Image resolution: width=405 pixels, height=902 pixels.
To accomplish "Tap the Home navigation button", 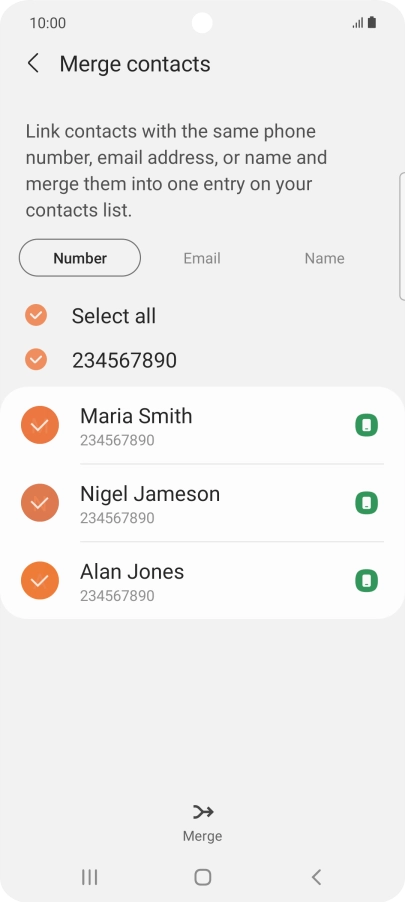I will (x=202, y=877).
